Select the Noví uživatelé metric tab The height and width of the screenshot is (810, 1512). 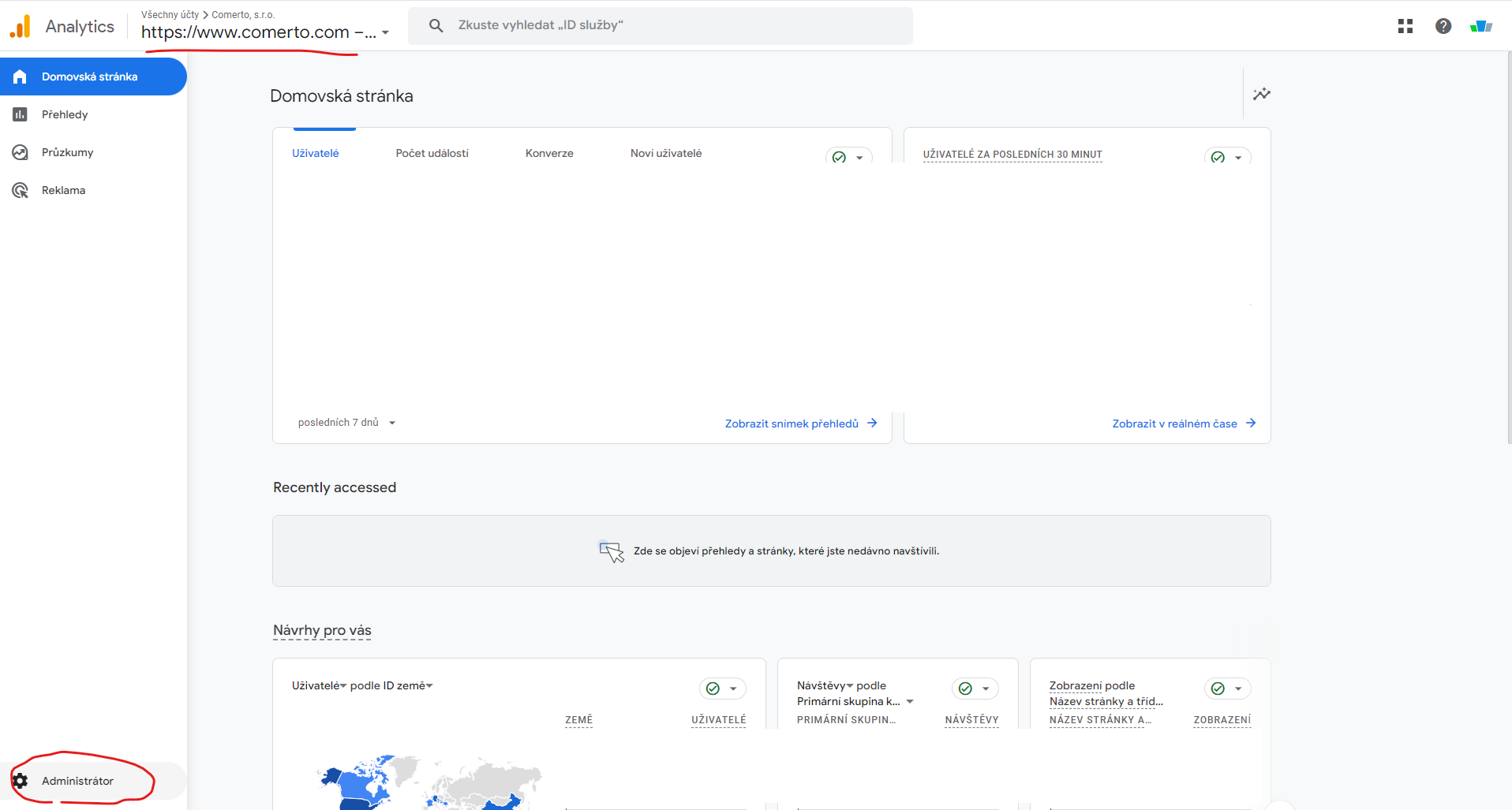point(665,153)
